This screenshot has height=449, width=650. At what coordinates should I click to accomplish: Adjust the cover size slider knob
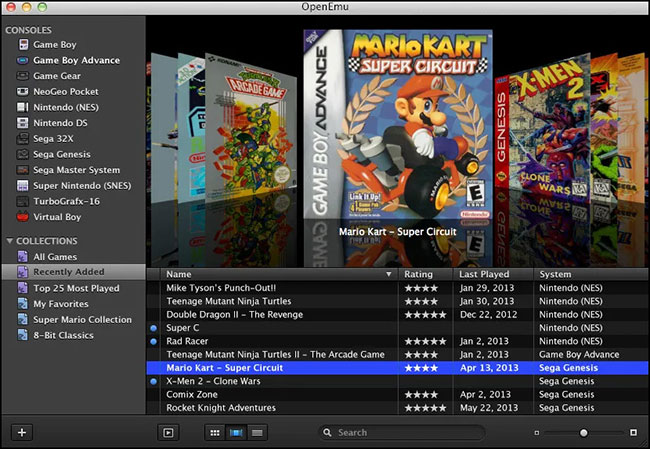[x=584, y=433]
